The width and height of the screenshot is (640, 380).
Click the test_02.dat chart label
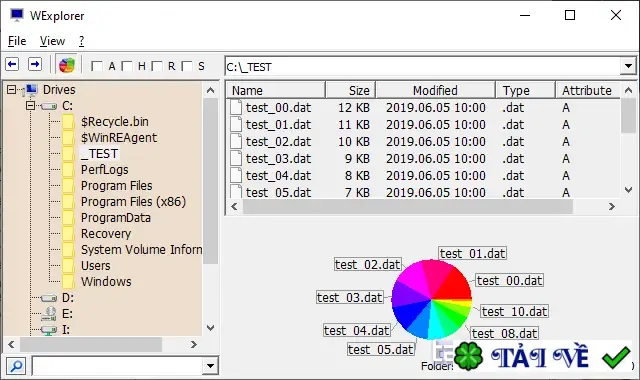pos(368,264)
